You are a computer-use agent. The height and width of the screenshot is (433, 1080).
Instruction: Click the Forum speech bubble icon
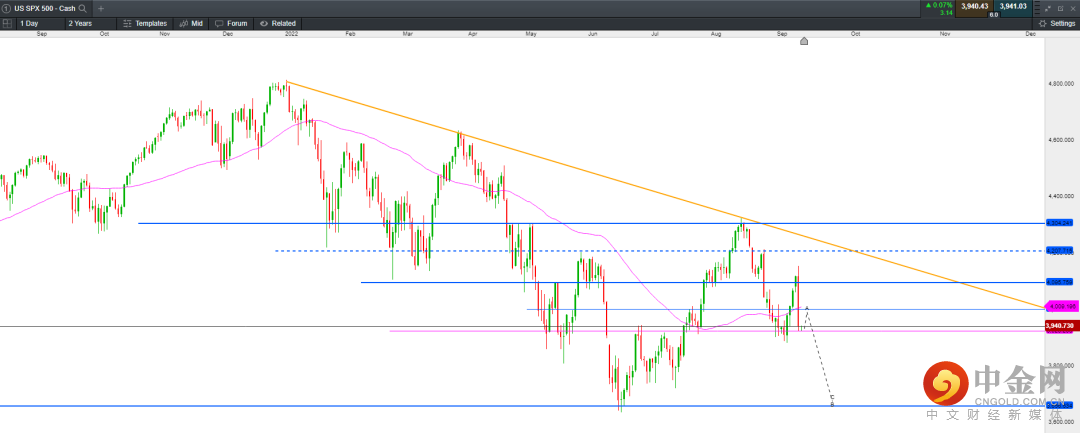click(x=220, y=23)
